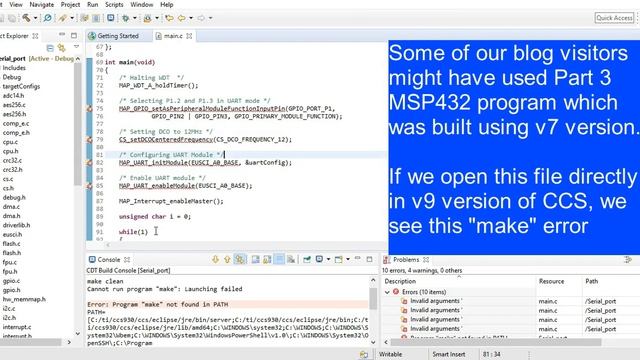Select gpio.c file in project tree

click(x=11, y=281)
